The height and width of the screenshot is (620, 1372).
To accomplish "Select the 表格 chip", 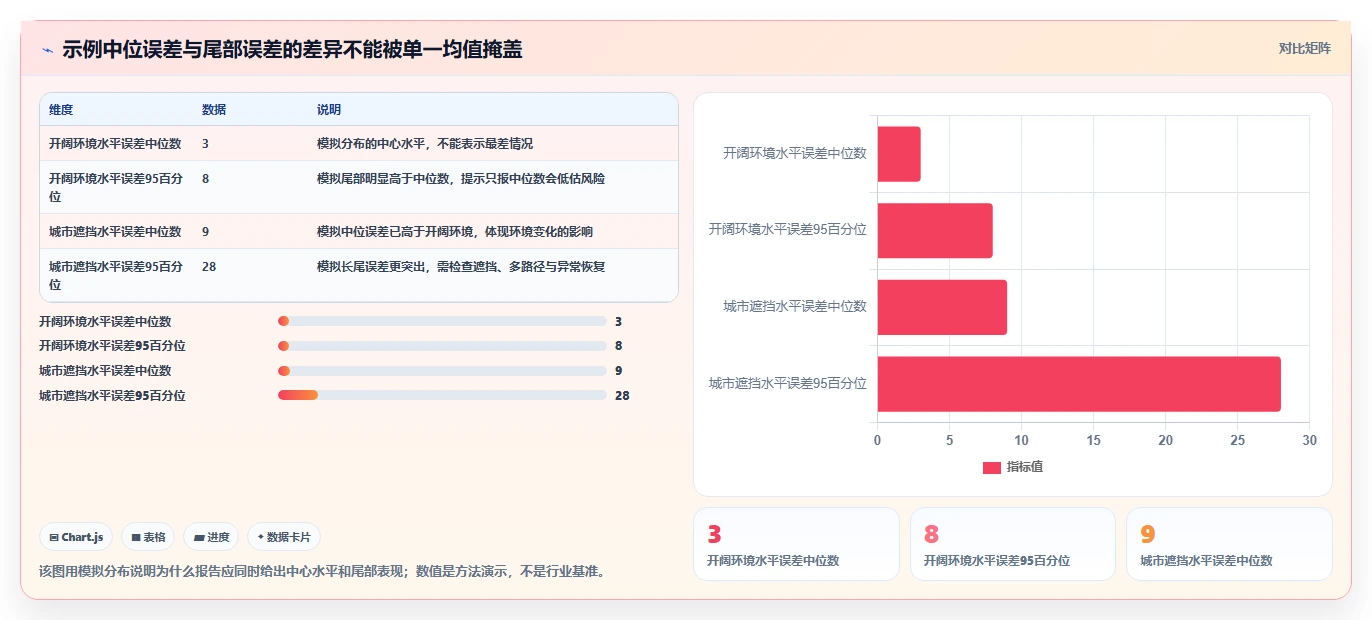I will click(x=148, y=537).
